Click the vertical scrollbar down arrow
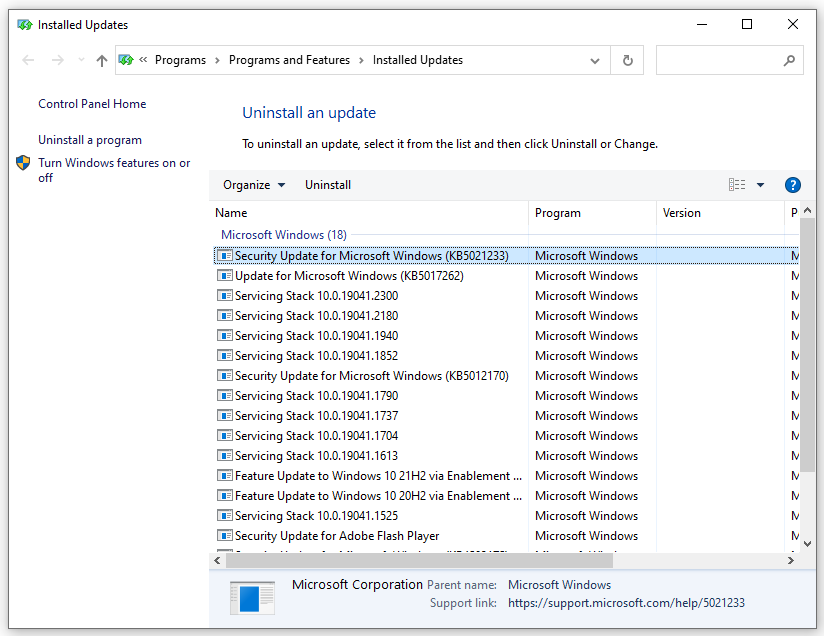This screenshot has height=636, width=824. pyautogui.click(x=808, y=544)
